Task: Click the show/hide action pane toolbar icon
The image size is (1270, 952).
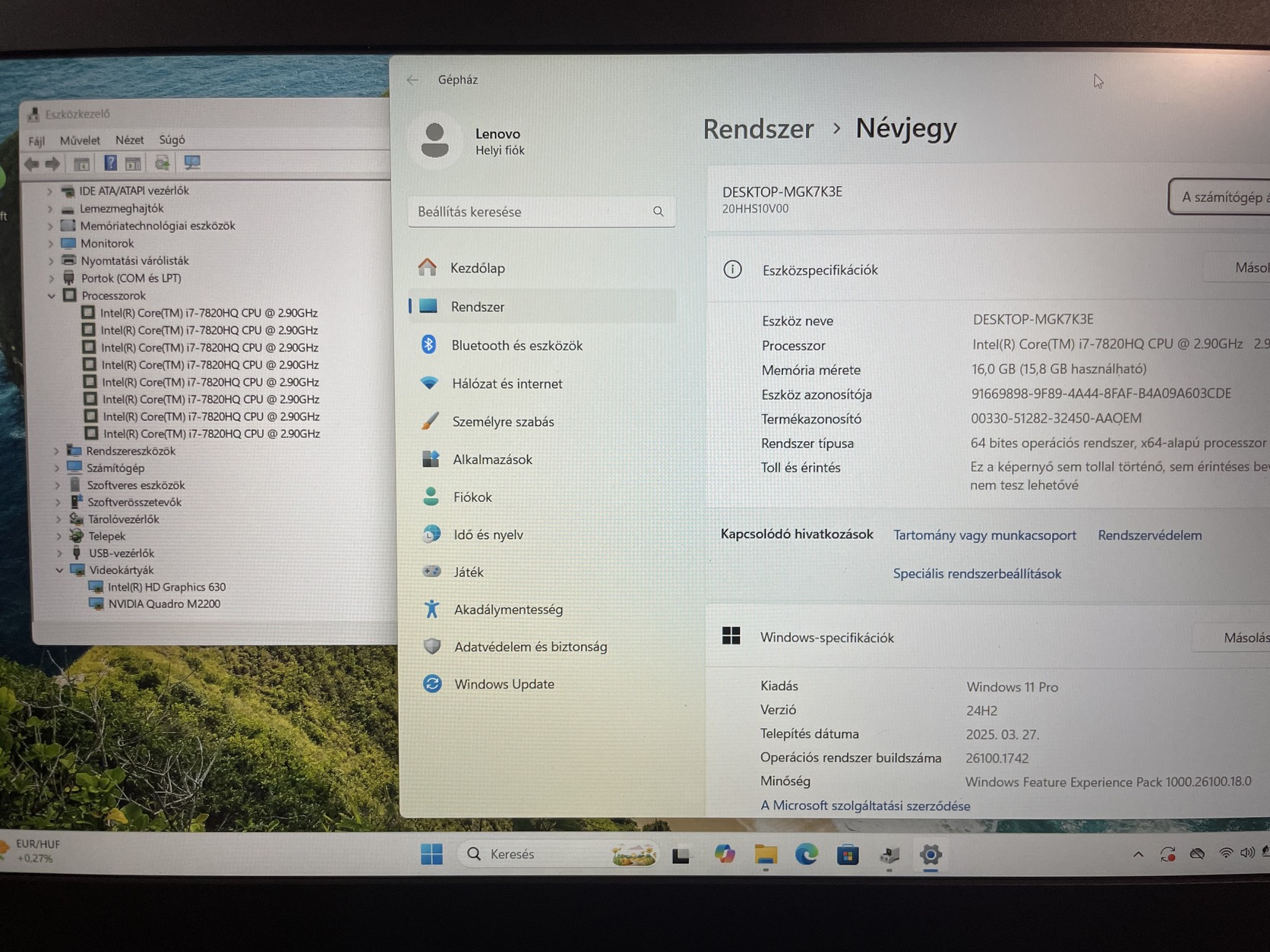Action: click(133, 163)
